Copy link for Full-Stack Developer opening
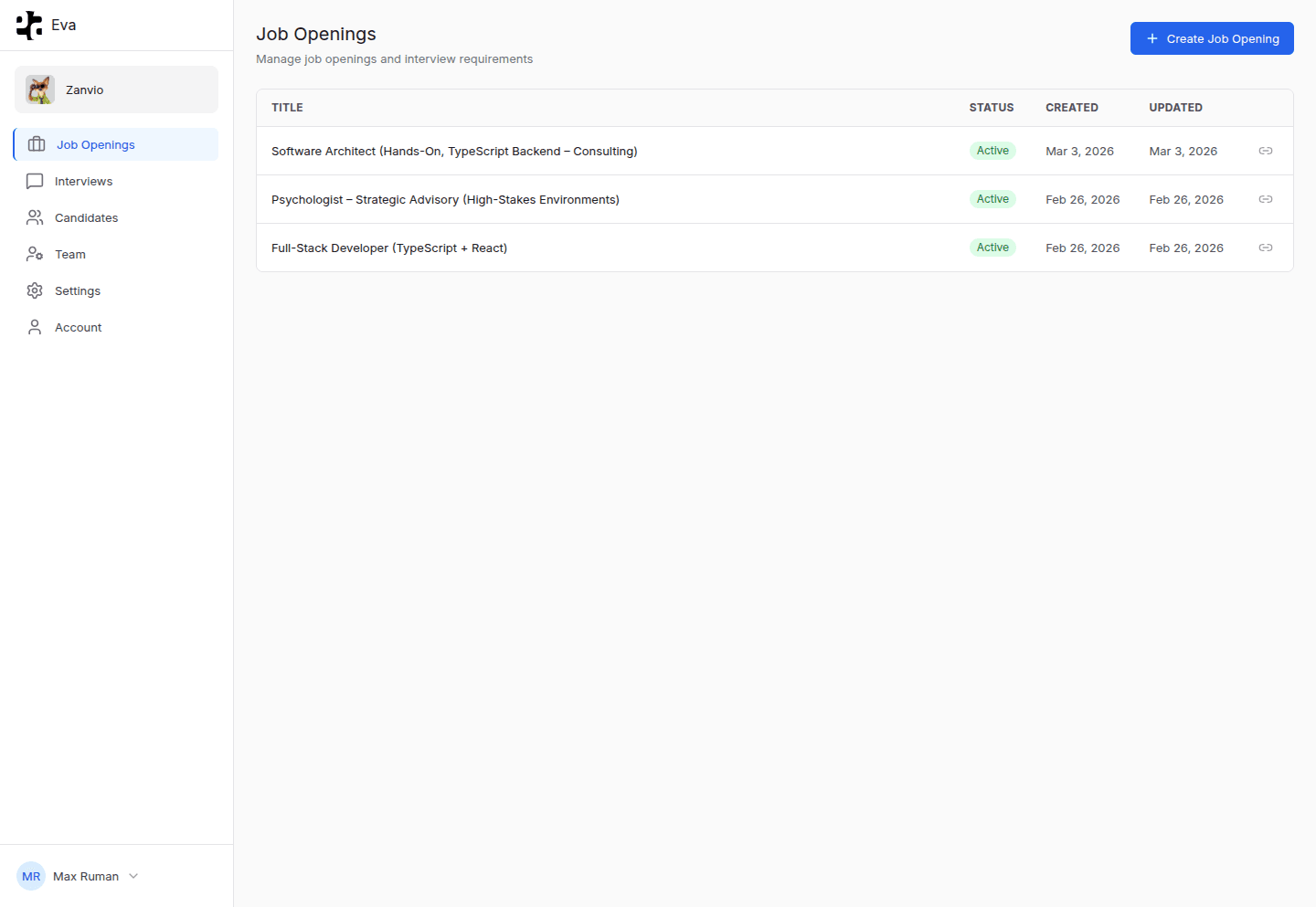1316x907 pixels. [1266, 248]
